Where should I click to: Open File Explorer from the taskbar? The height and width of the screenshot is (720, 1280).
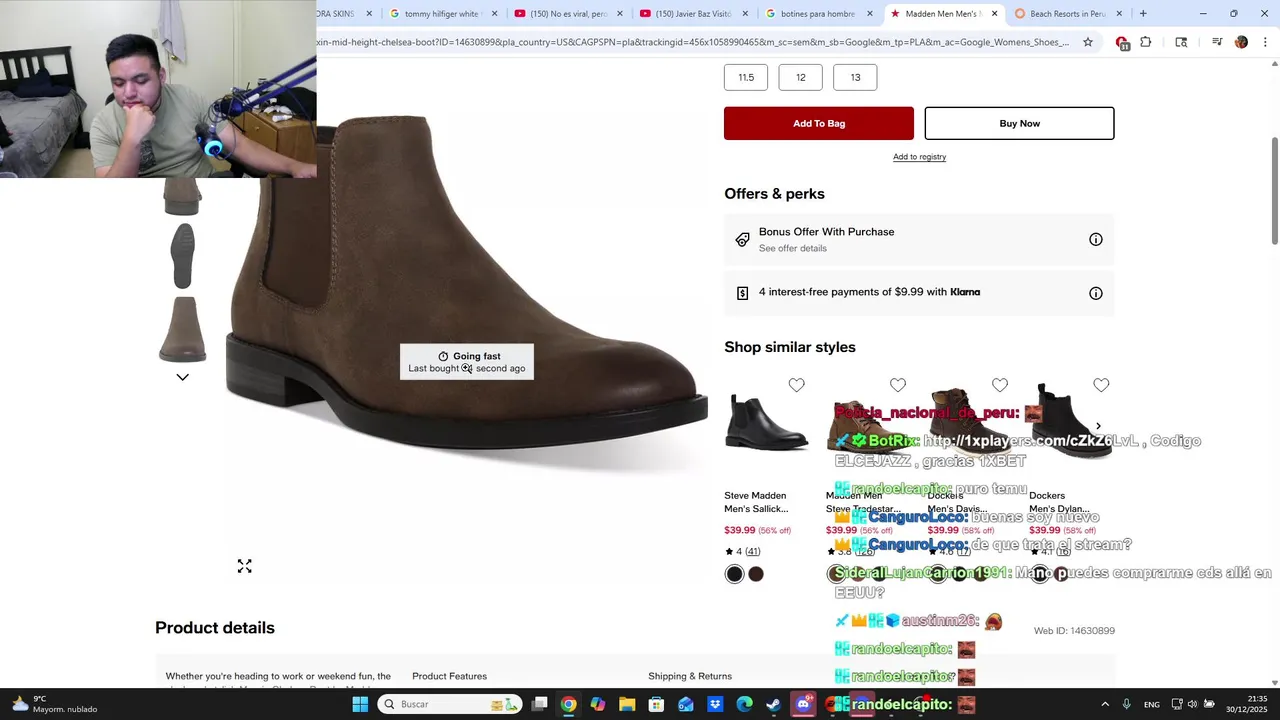tap(627, 704)
